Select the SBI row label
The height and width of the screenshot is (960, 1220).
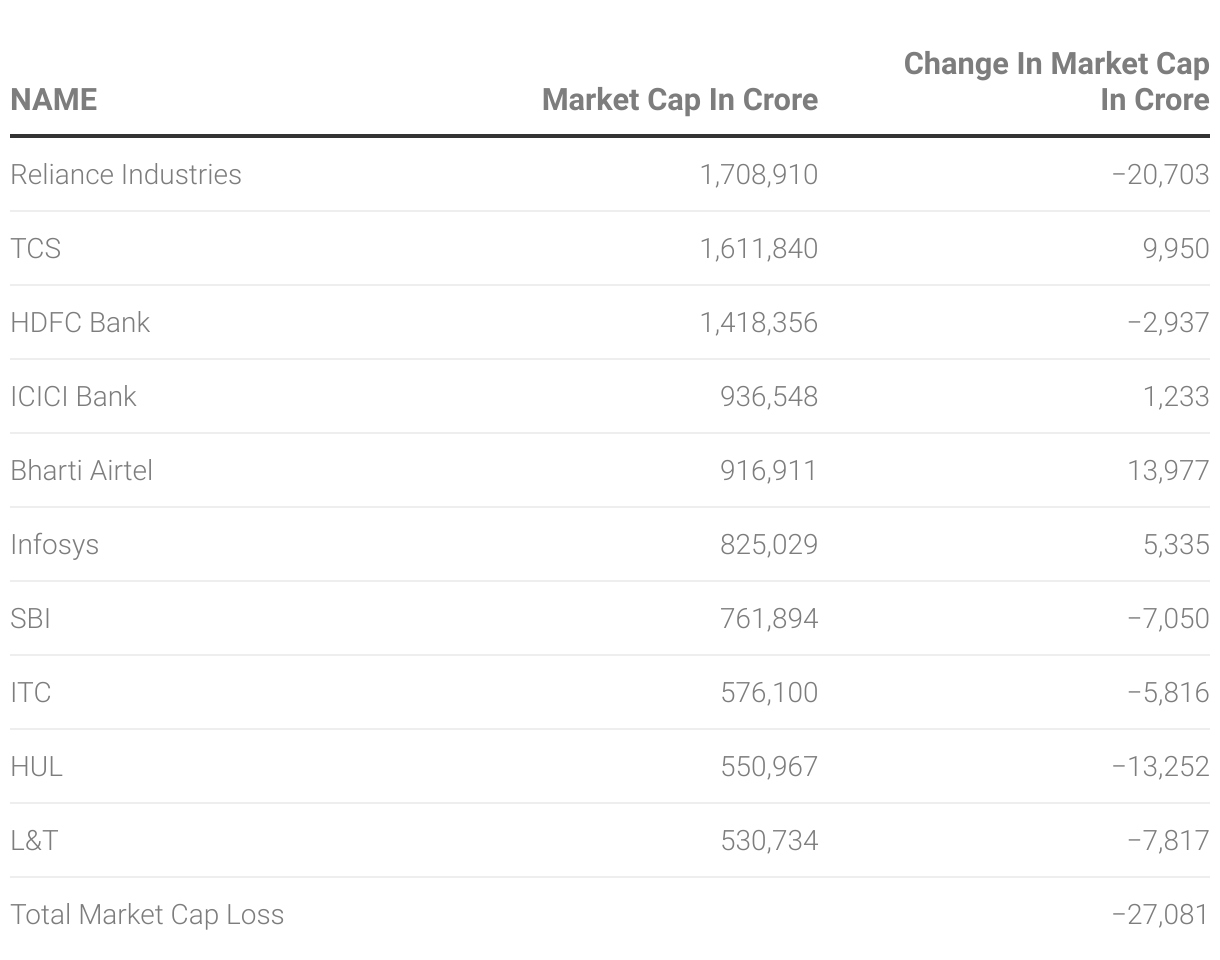coord(31,619)
